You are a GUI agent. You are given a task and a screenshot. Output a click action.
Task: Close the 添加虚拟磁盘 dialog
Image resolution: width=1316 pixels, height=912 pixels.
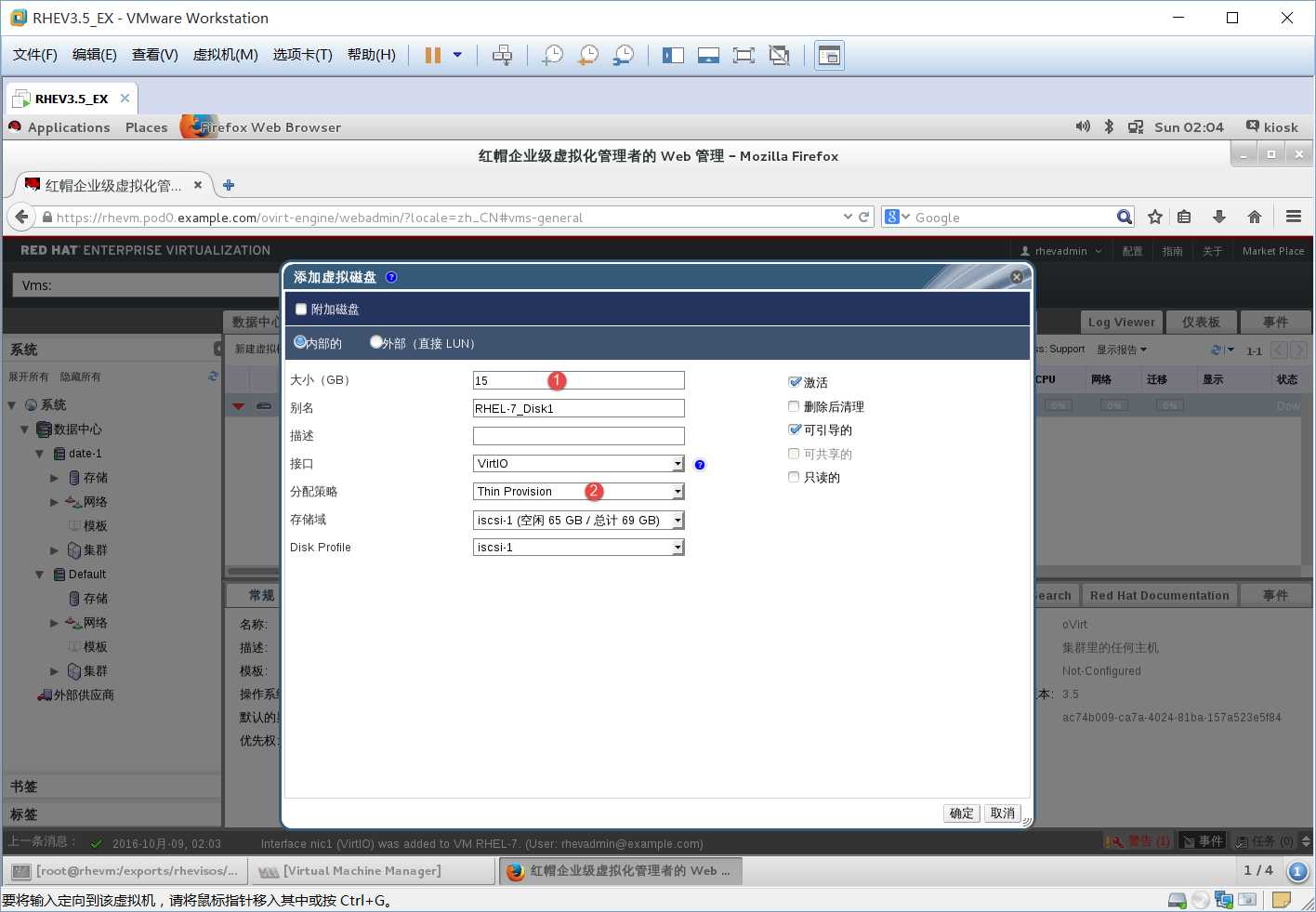pyautogui.click(x=1017, y=277)
